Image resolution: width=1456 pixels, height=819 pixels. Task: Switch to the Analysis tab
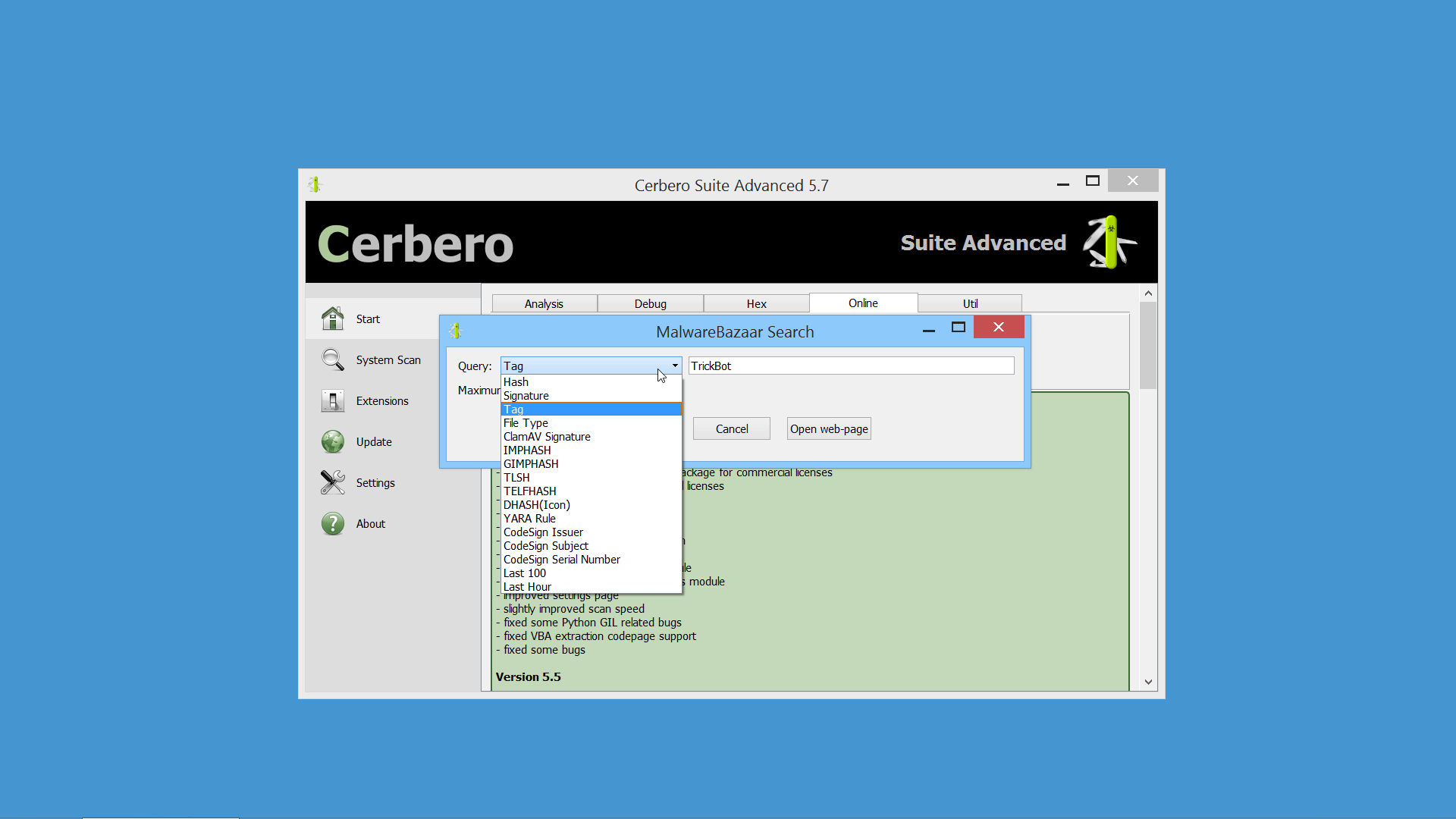tap(544, 303)
